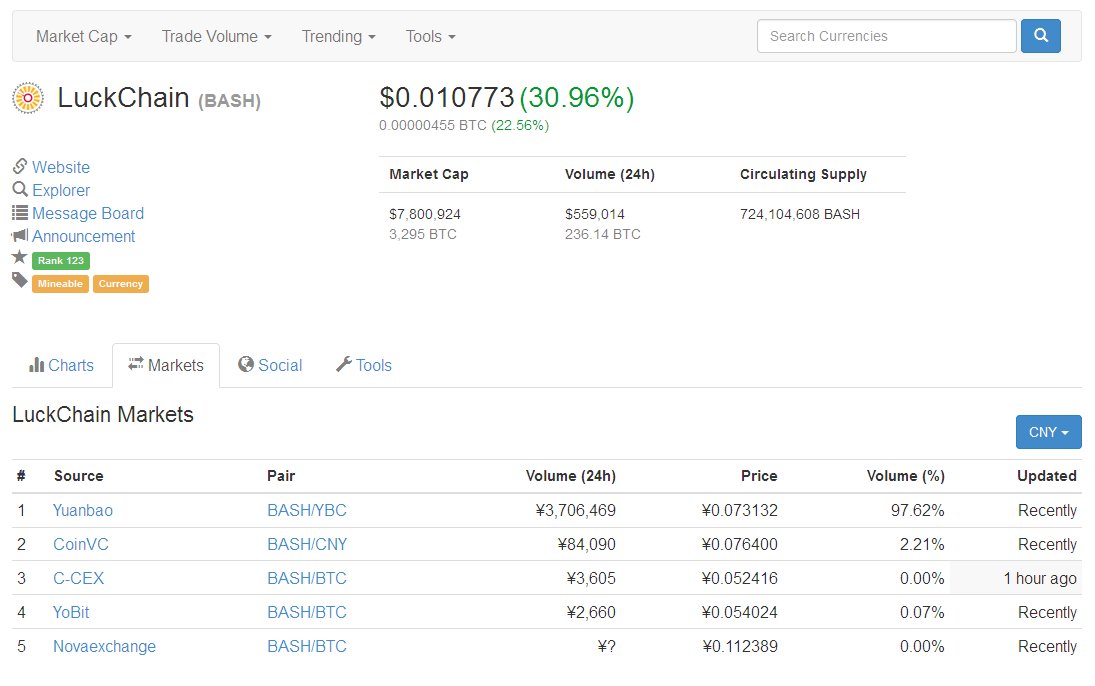Click the Explorer magnifier icon
This screenshot has width=1095, height=686.
point(18,190)
